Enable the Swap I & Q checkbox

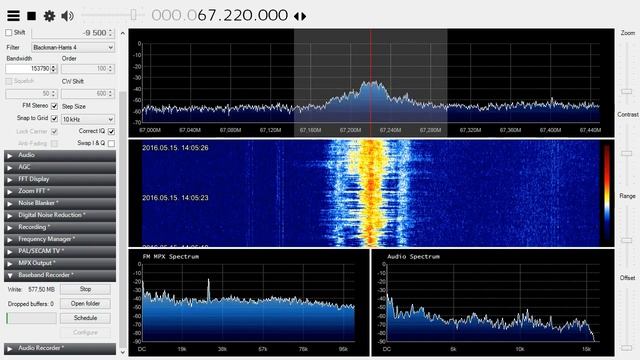[111, 143]
